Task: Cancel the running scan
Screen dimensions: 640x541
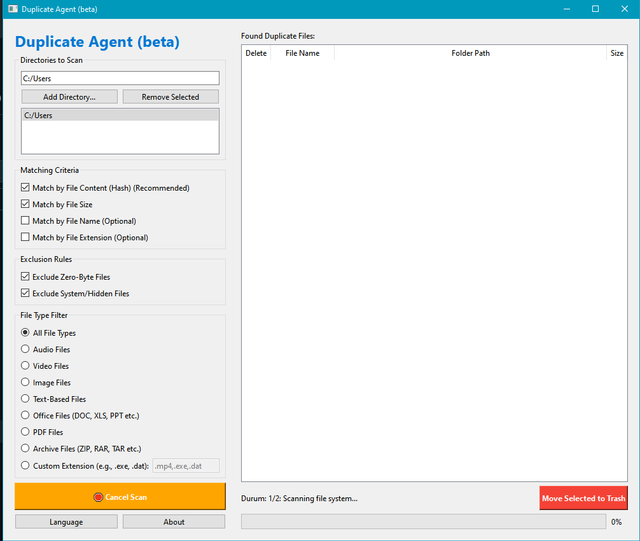Action: pos(120,496)
